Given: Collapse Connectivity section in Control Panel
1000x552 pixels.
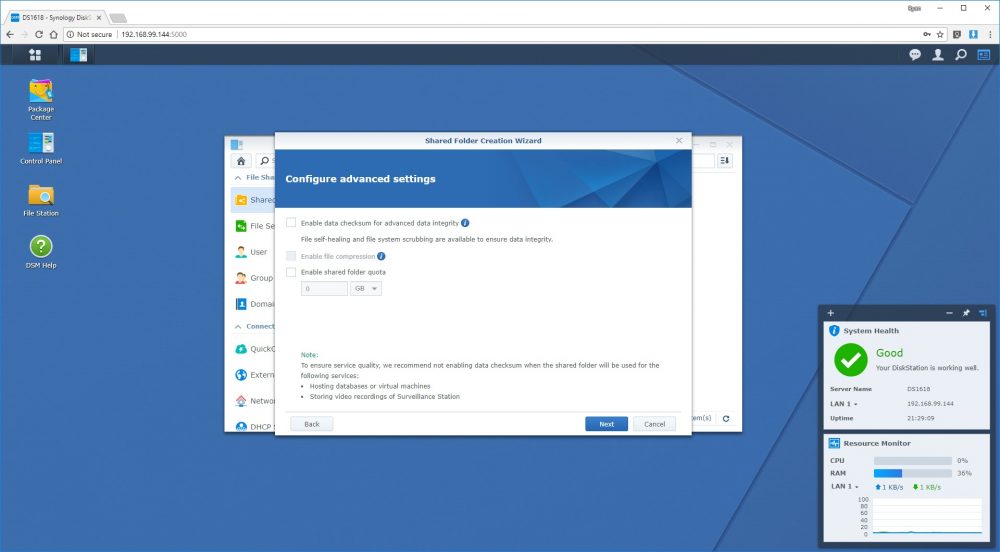Looking at the screenshot, I should (238, 326).
